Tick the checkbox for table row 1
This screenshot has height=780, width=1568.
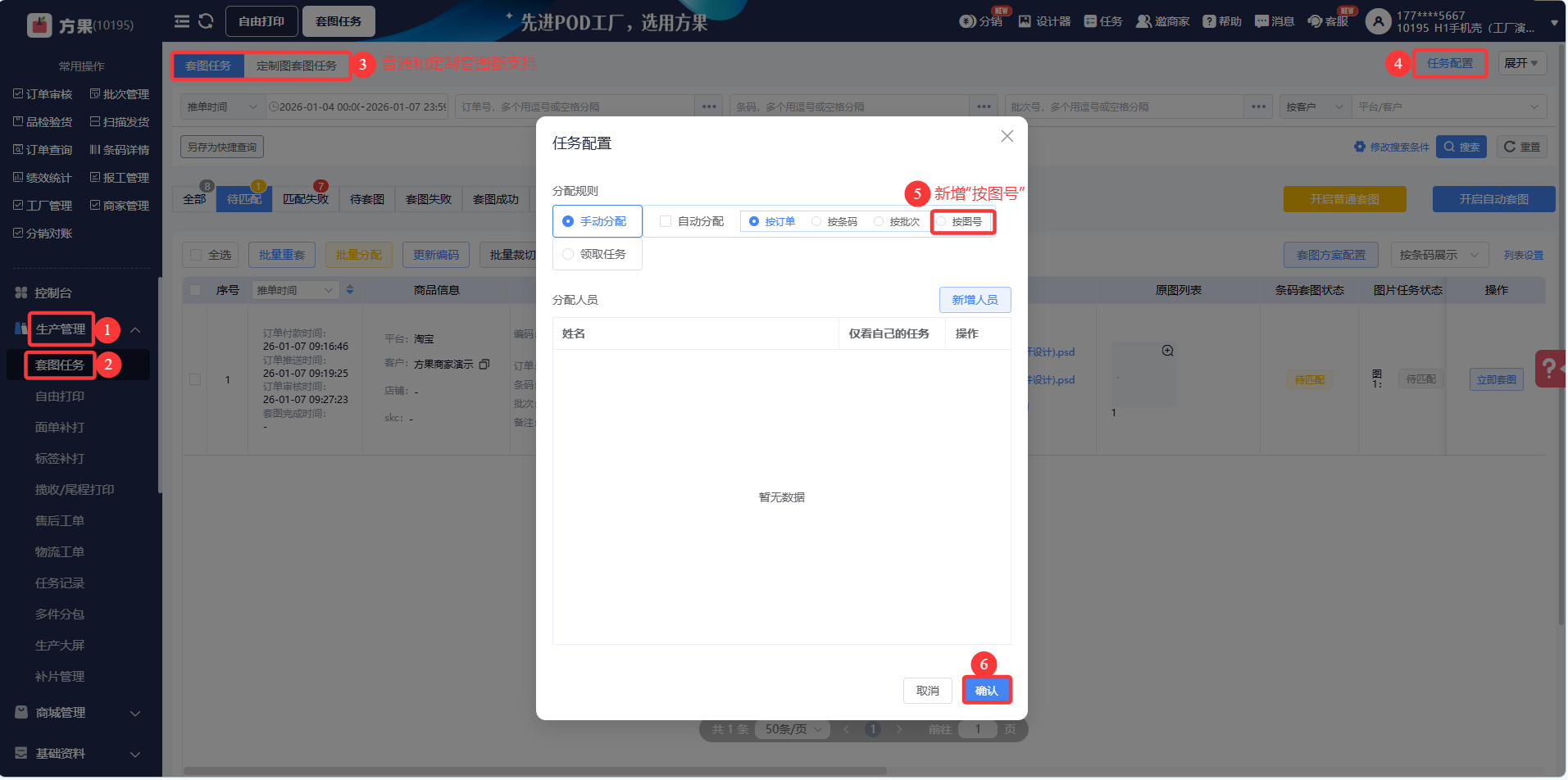coord(195,379)
